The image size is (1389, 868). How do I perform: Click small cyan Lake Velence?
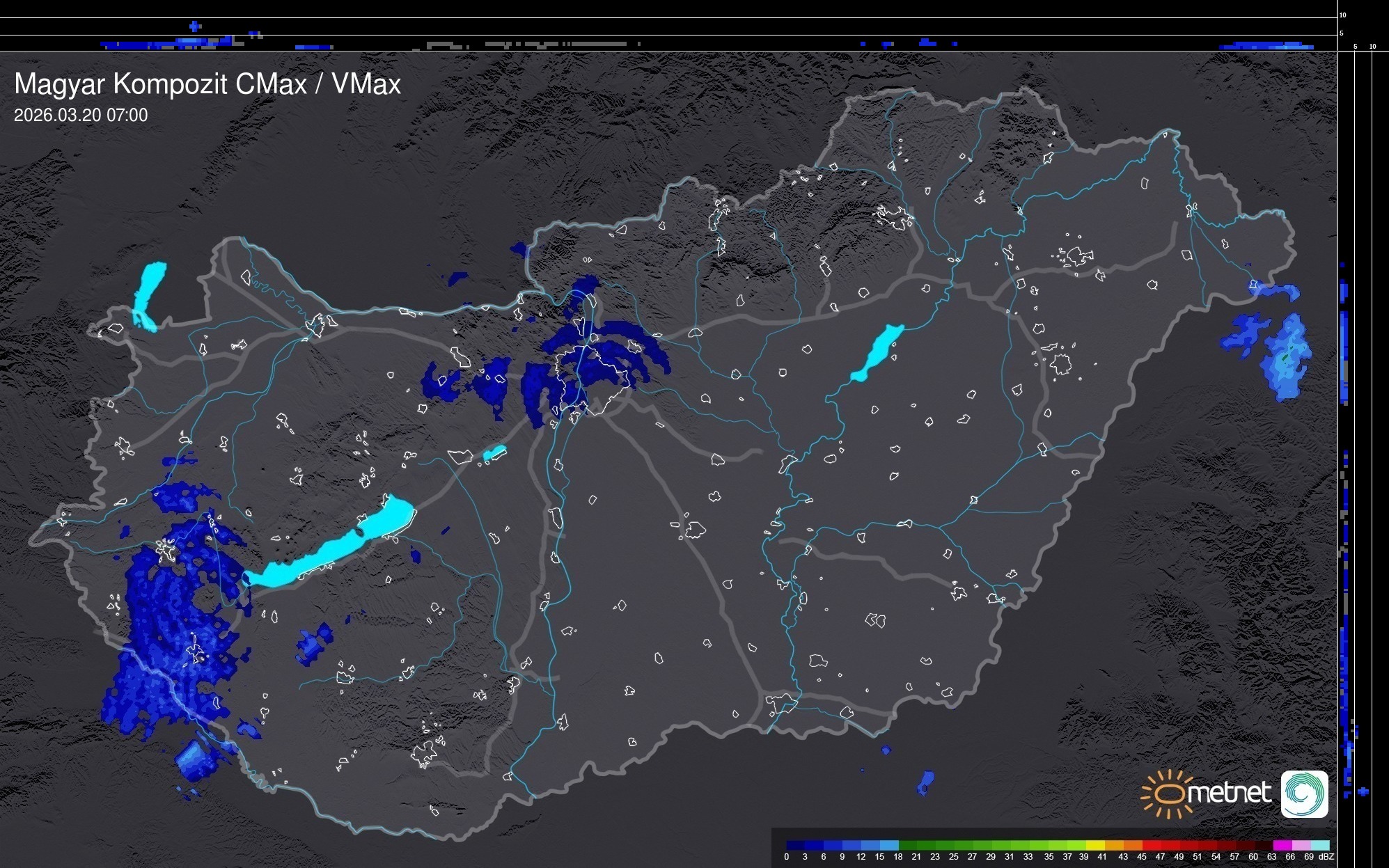coord(494,453)
